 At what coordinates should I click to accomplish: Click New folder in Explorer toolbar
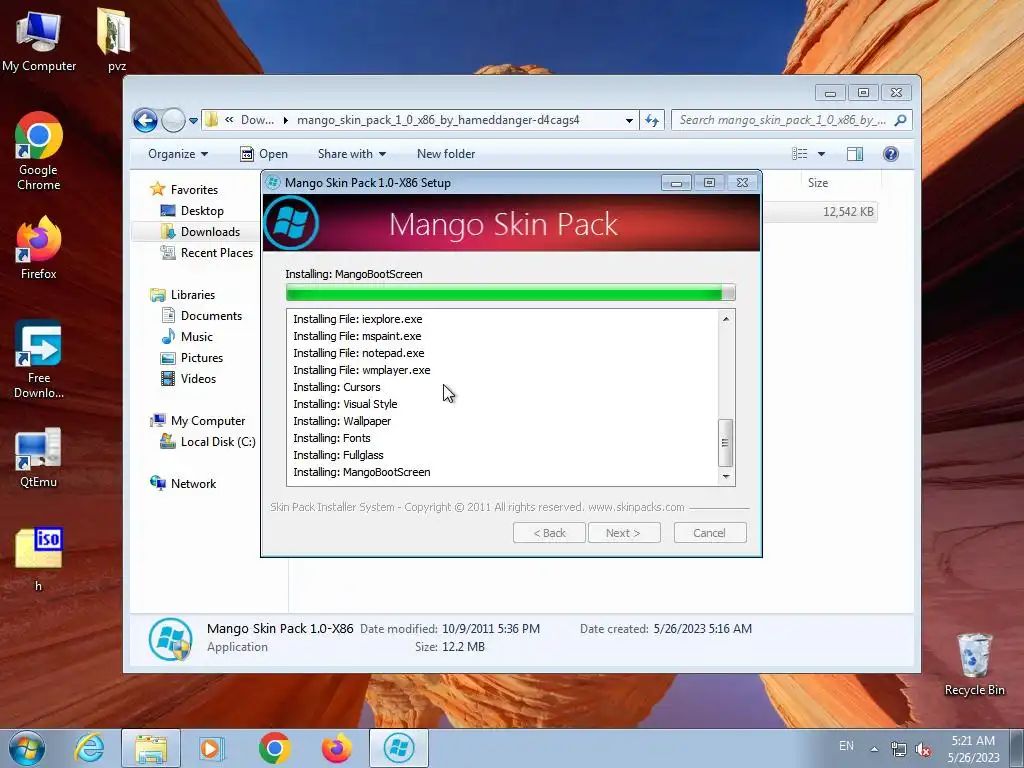click(x=446, y=154)
